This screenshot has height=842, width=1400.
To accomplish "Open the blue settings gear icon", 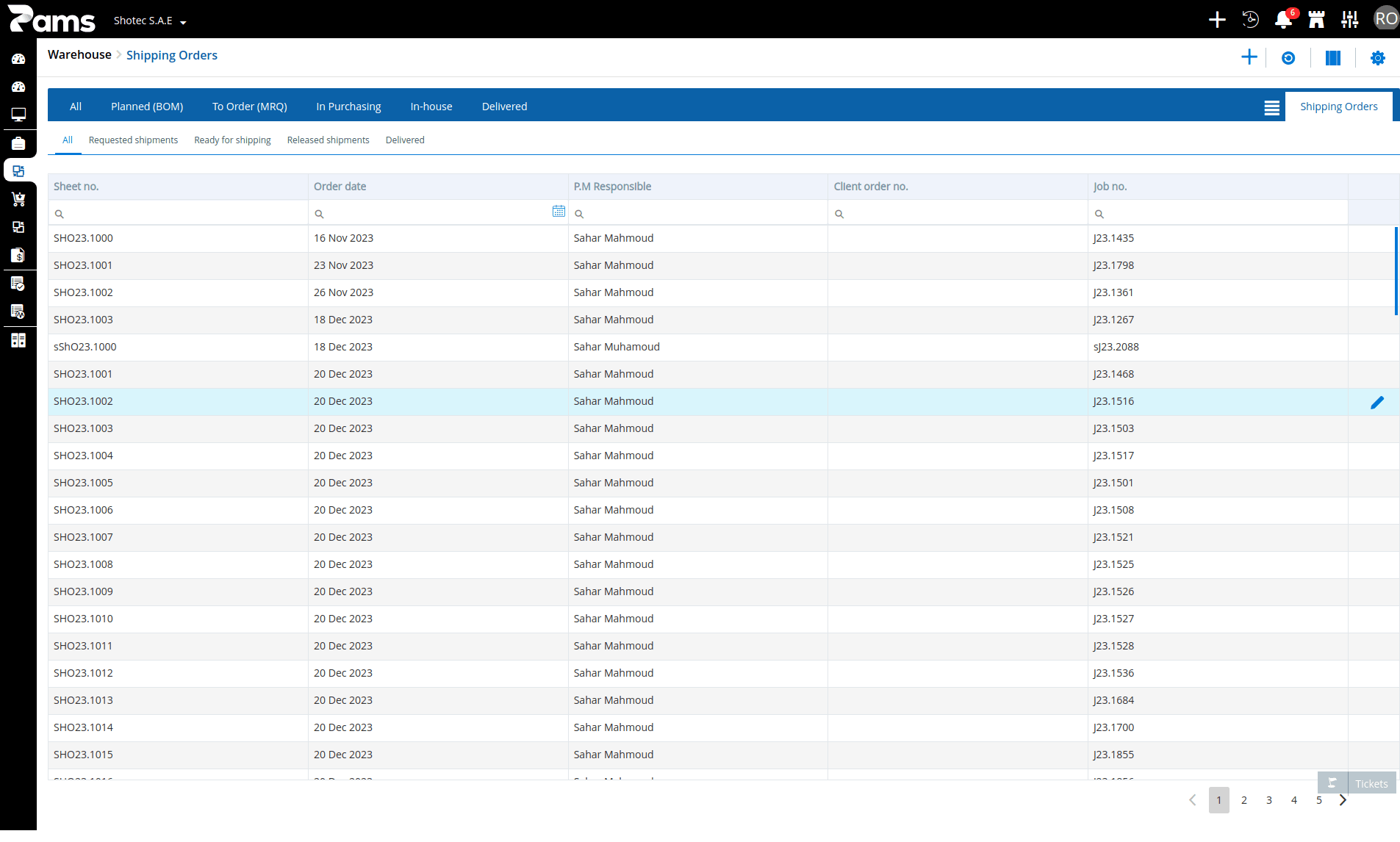I will pyautogui.click(x=1378, y=58).
